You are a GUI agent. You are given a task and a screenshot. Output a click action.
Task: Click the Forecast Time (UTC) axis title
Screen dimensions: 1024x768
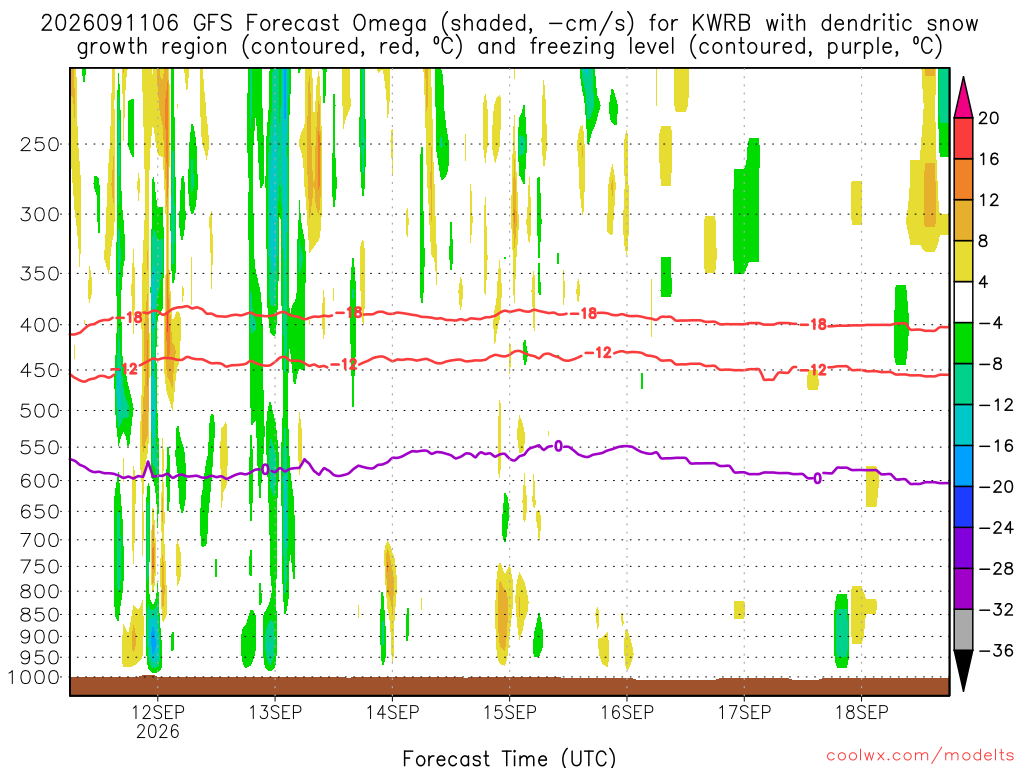509,758
